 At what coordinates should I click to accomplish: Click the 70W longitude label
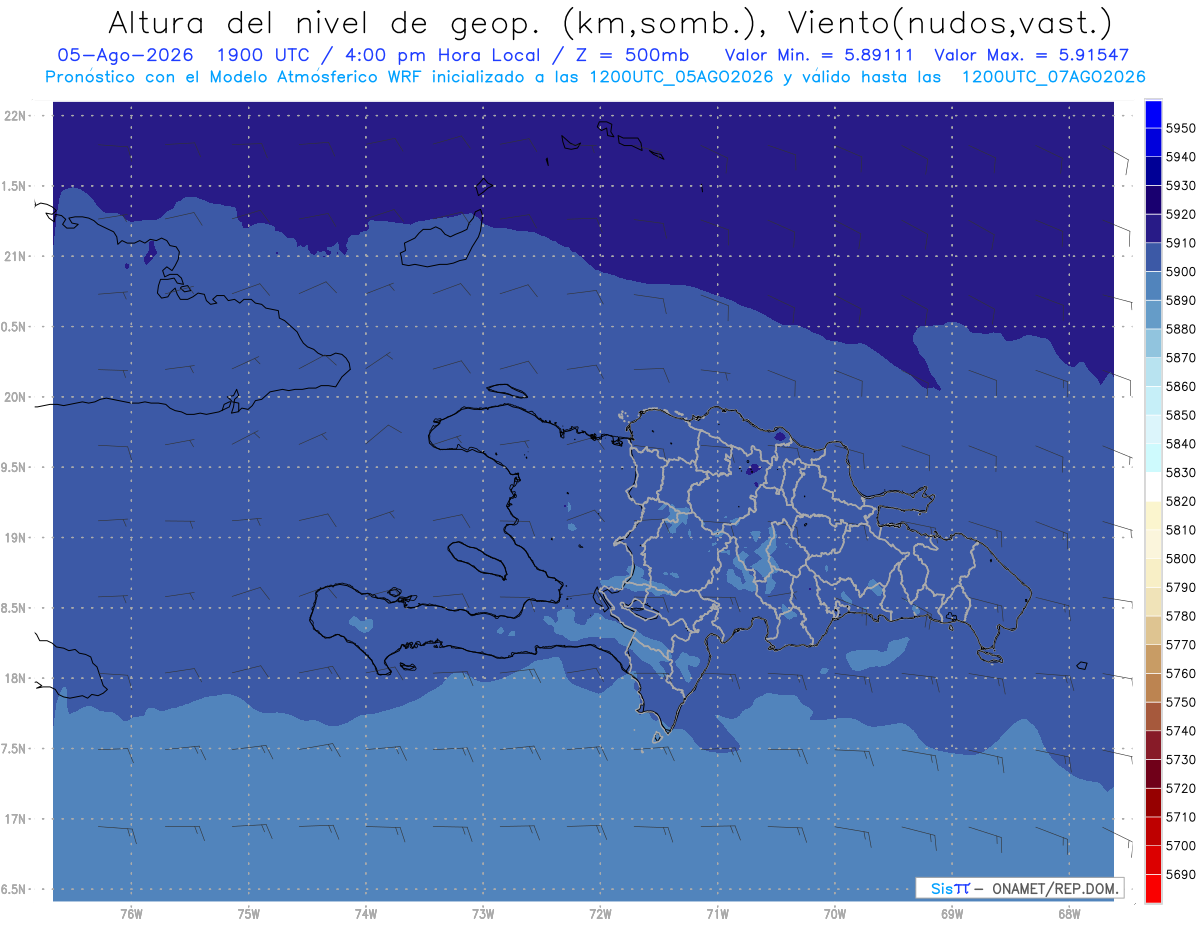[835, 914]
